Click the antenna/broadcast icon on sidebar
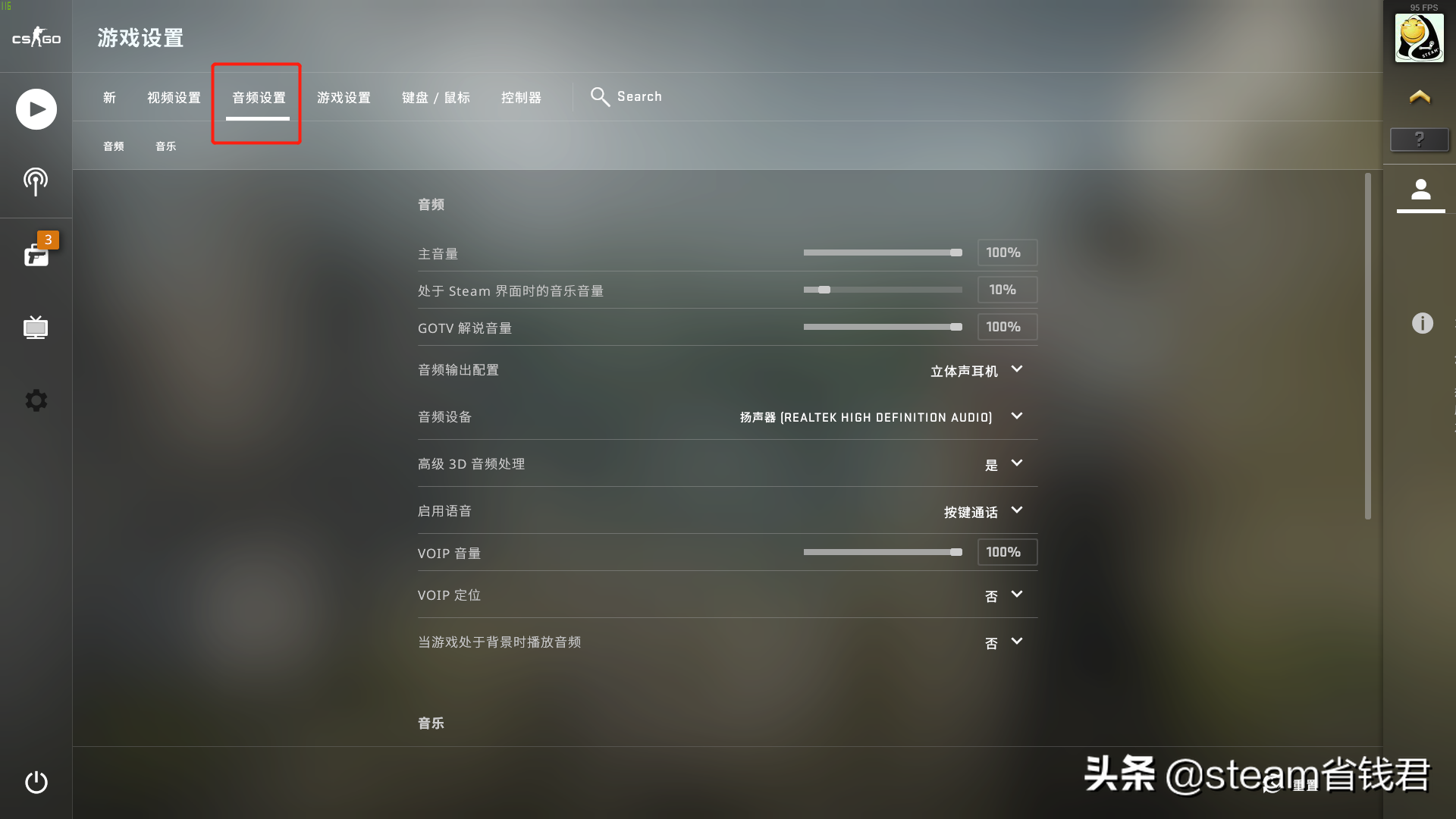 pyautogui.click(x=36, y=181)
